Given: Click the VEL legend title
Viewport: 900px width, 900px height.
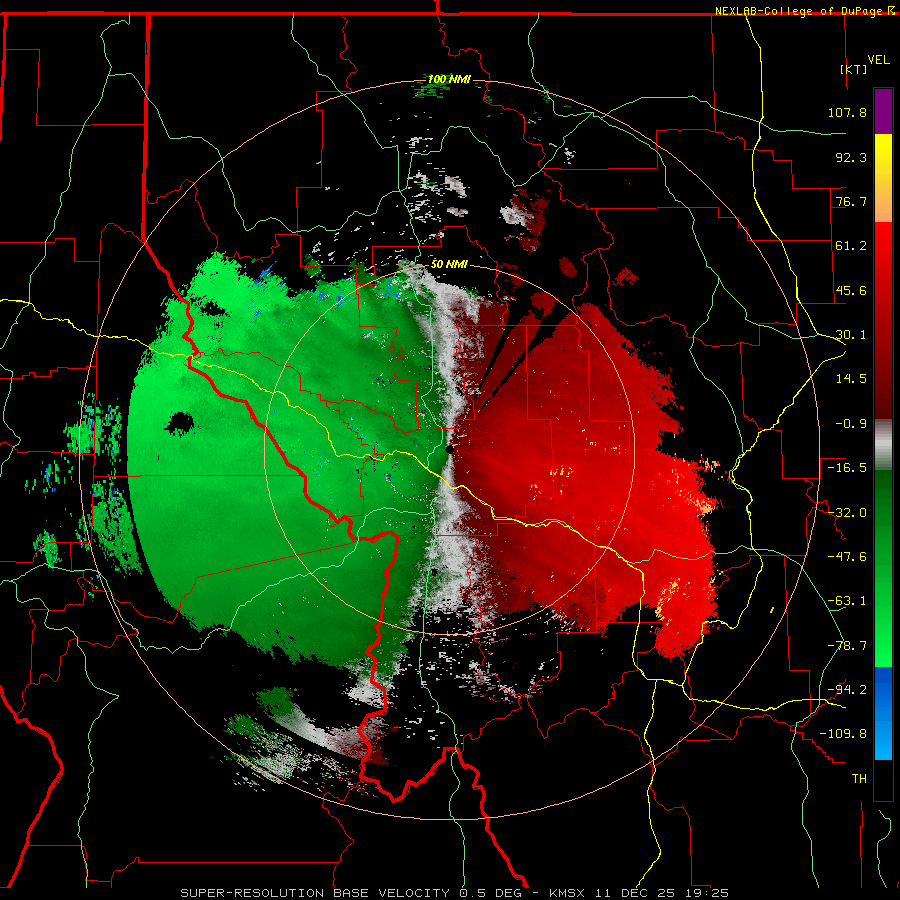Looking at the screenshot, I should click(x=878, y=59).
